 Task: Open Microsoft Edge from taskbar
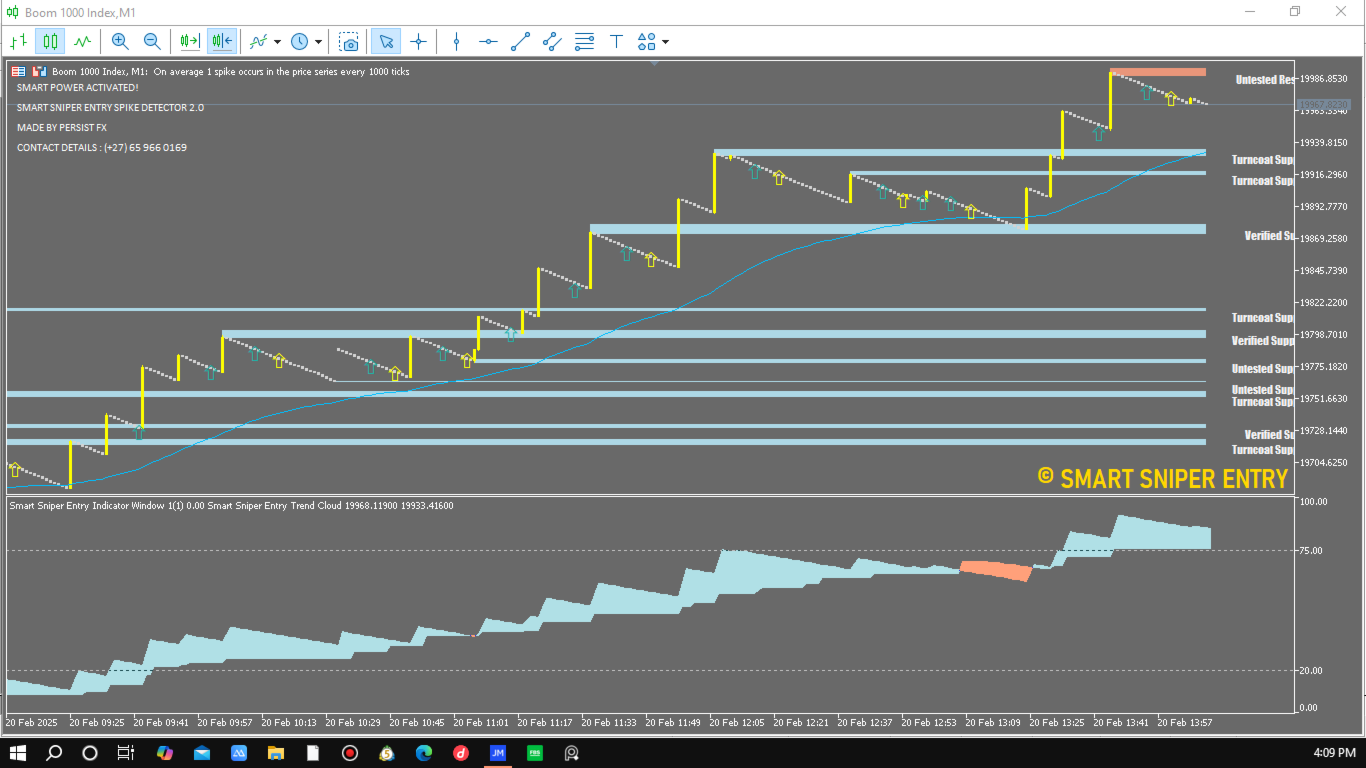pyautogui.click(x=424, y=752)
